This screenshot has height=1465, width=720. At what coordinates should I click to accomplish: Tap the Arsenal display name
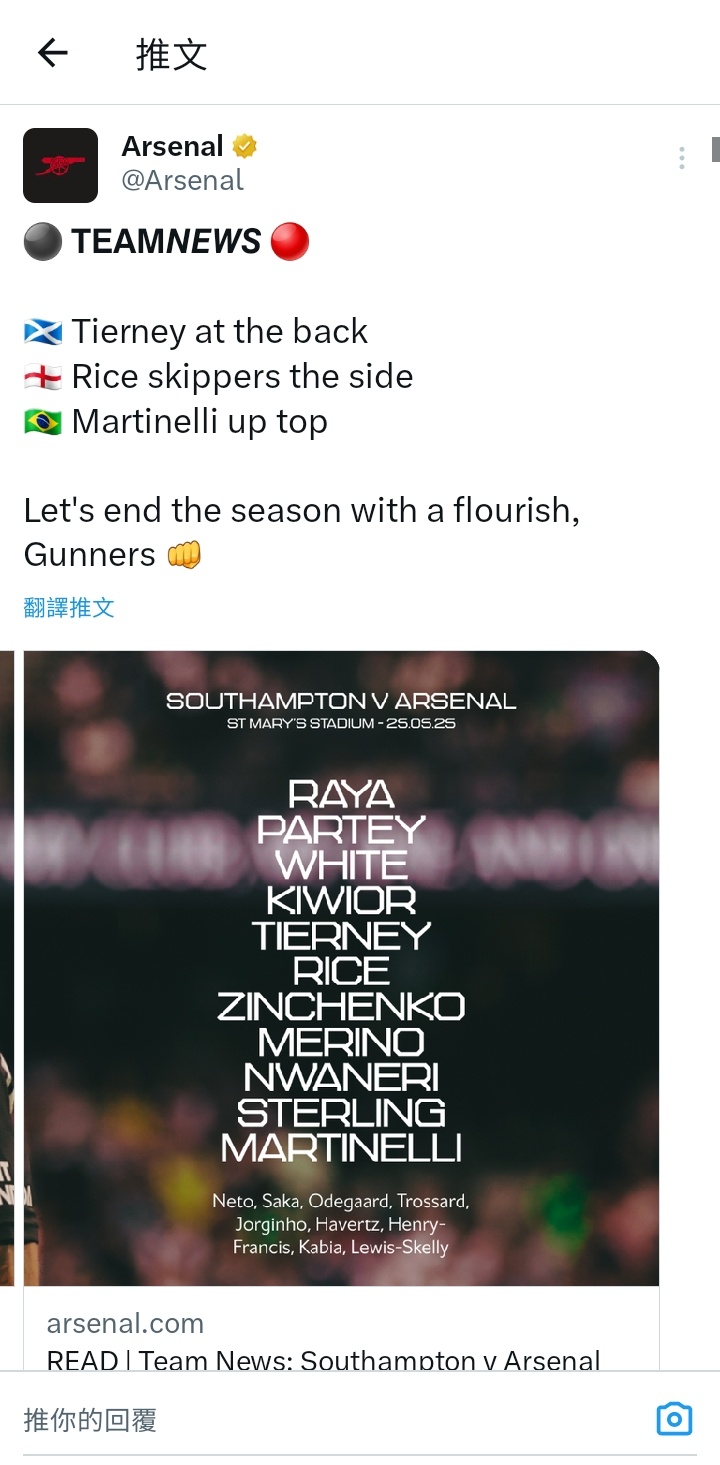pyautogui.click(x=172, y=146)
